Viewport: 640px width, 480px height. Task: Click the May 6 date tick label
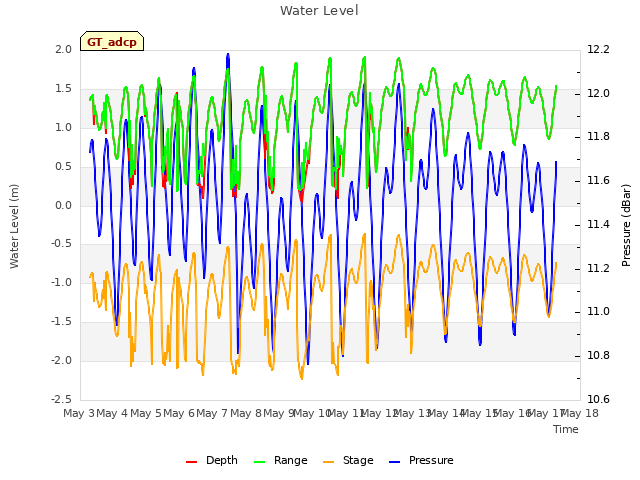(x=179, y=413)
